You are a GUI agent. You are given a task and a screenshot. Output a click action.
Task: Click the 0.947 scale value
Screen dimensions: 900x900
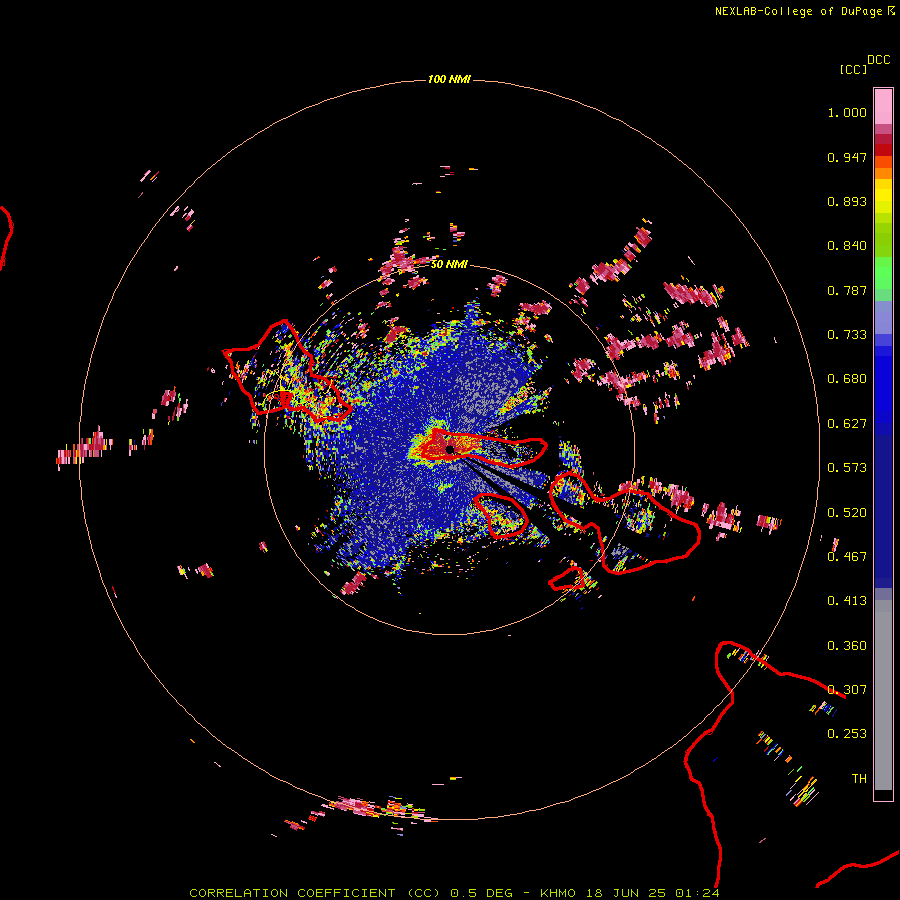click(847, 157)
